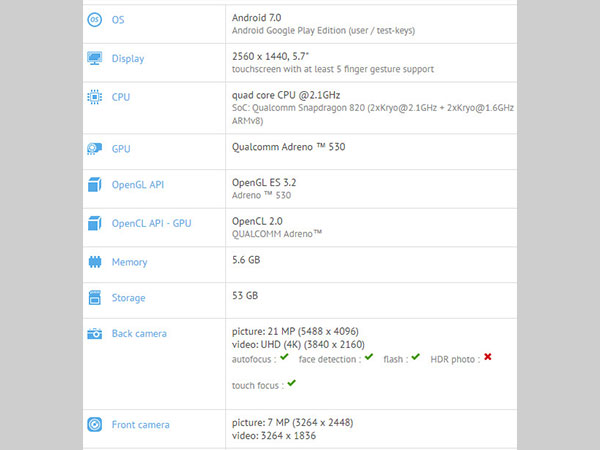Click the OpenCL API - GPU icon
Viewport: 600px width, 450px height.
pos(95,223)
